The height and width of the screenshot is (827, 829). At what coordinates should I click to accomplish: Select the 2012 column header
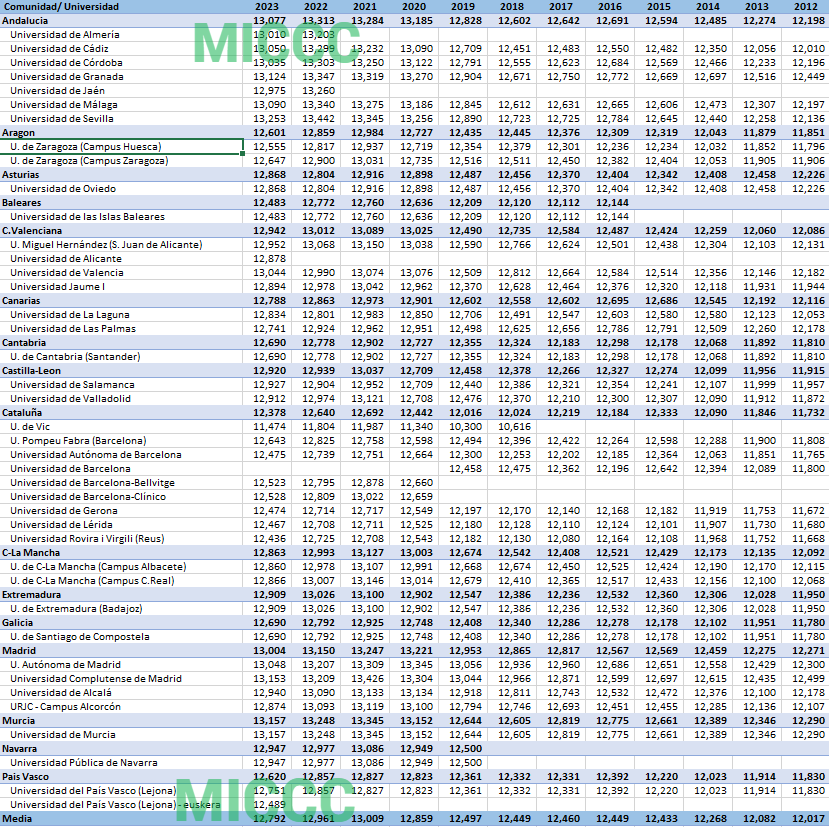(x=806, y=7)
